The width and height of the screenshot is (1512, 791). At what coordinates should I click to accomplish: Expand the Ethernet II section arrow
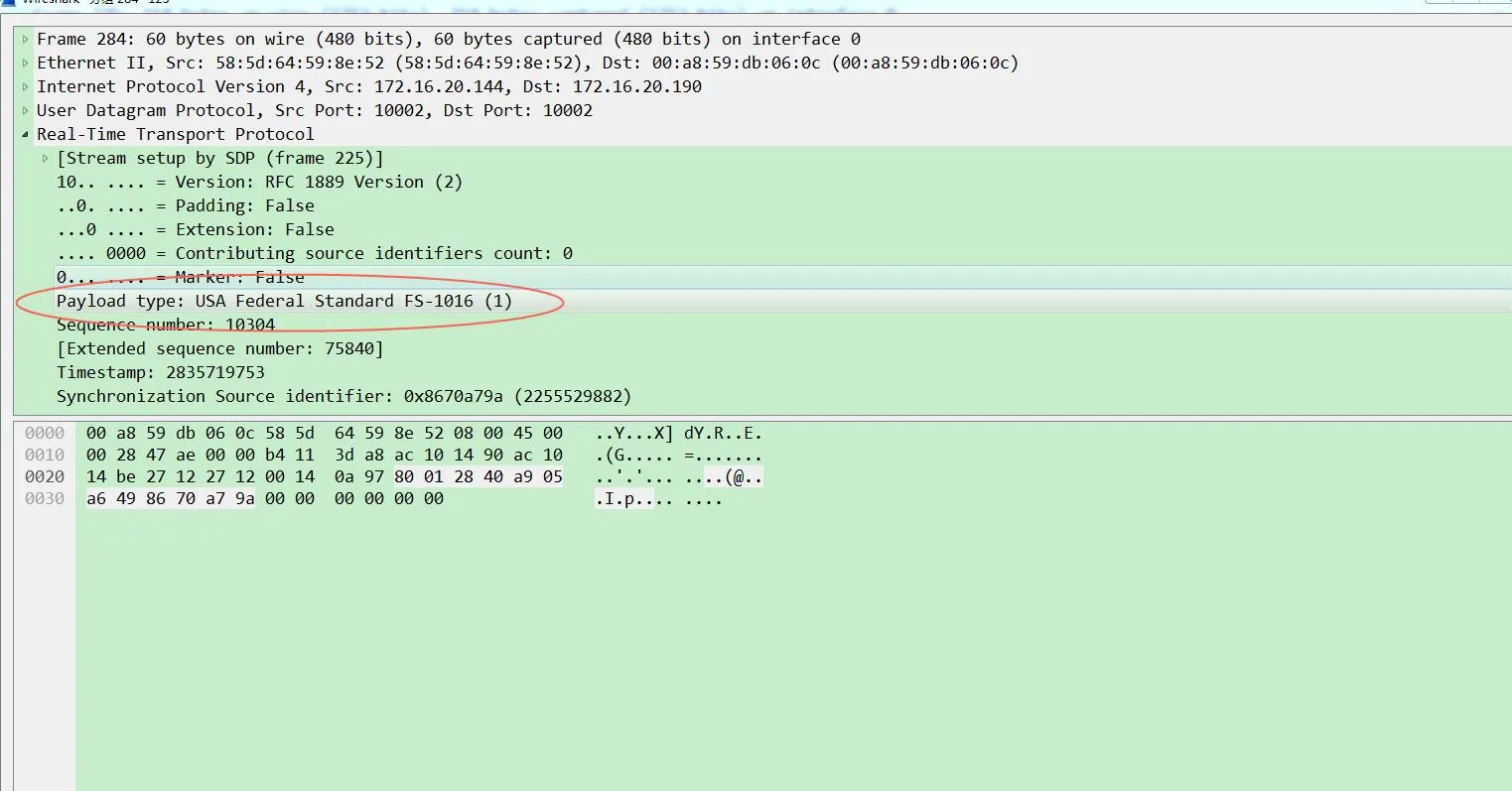(26, 63)
